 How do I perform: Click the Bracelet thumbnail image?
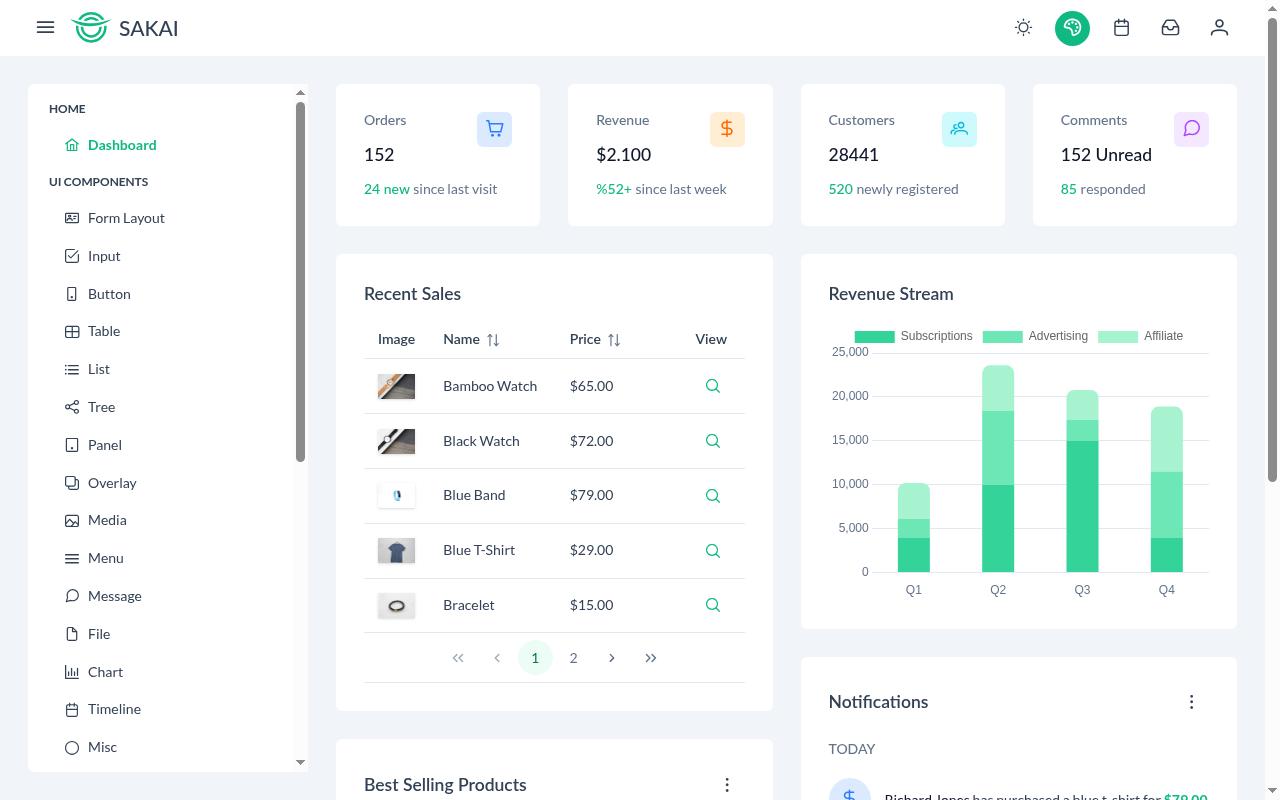click(x=396, y=605)
